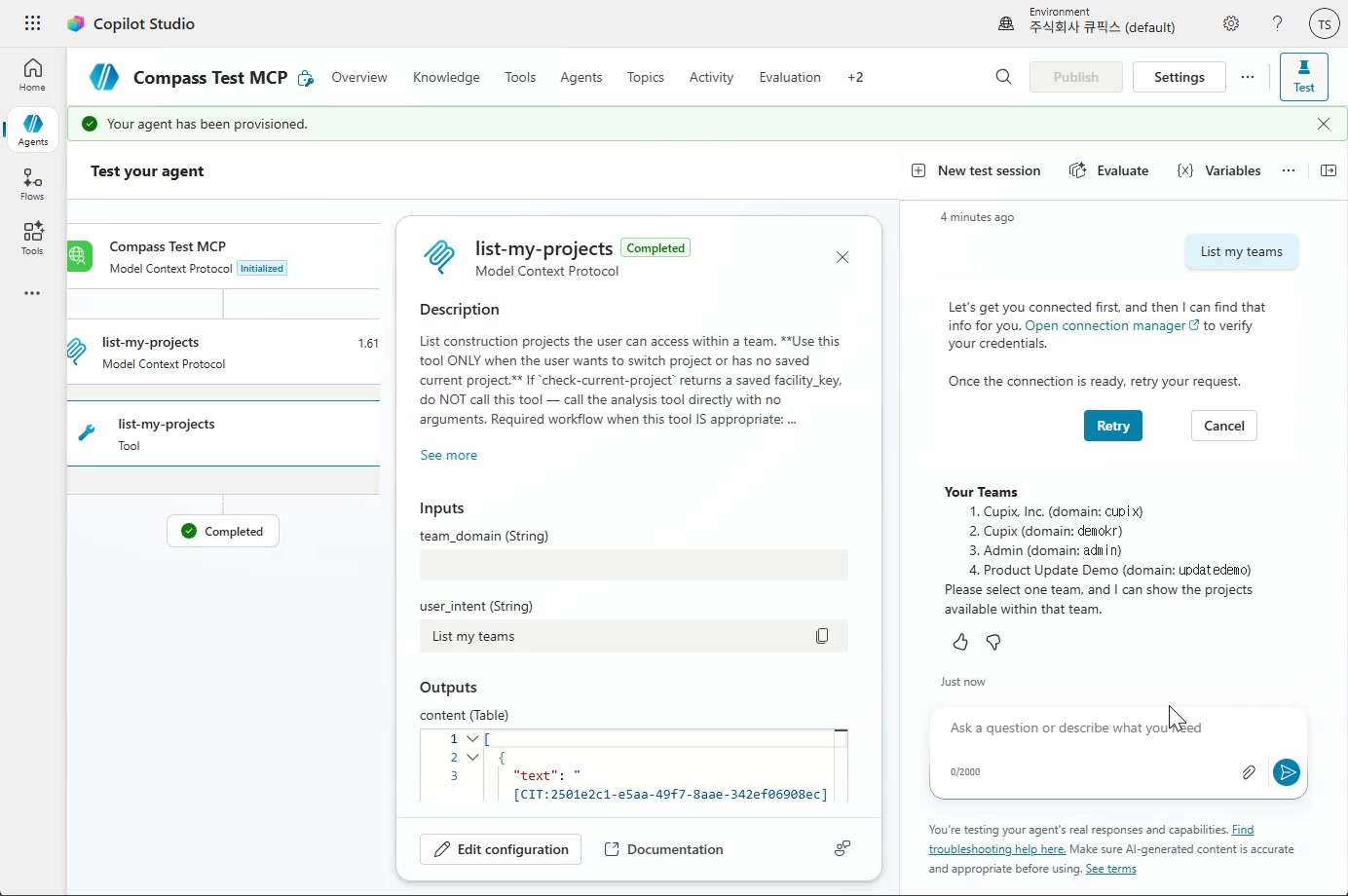Click the JSON output scrollbar
This screenshot has width=1348, height=896.
tap(842, 765)
